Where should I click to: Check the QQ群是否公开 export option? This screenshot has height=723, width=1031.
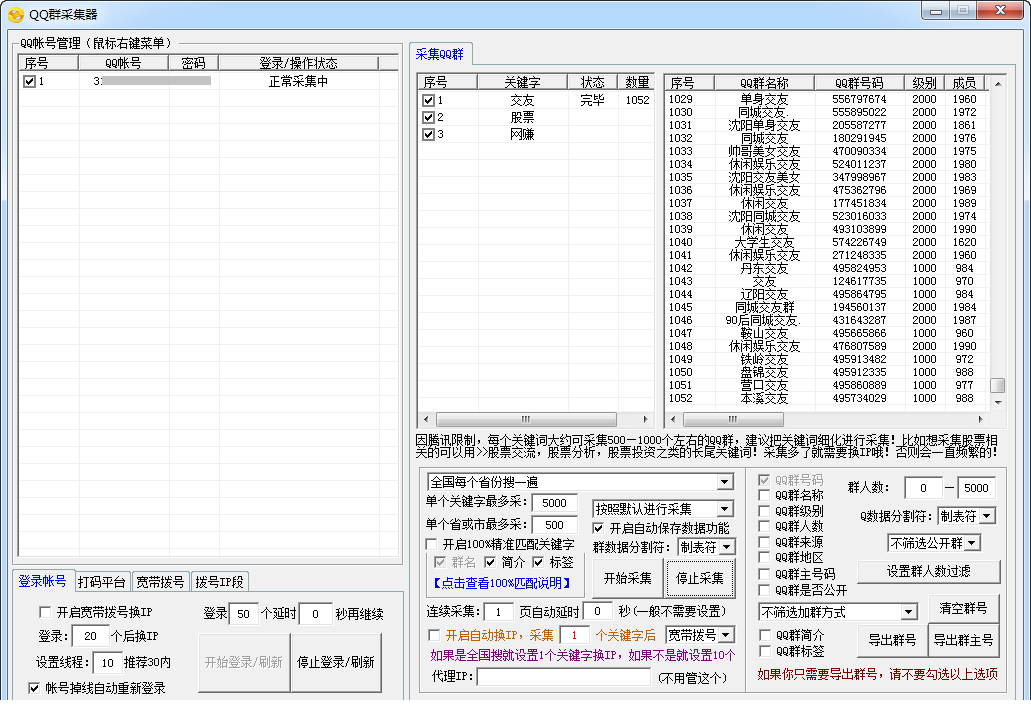764,590
